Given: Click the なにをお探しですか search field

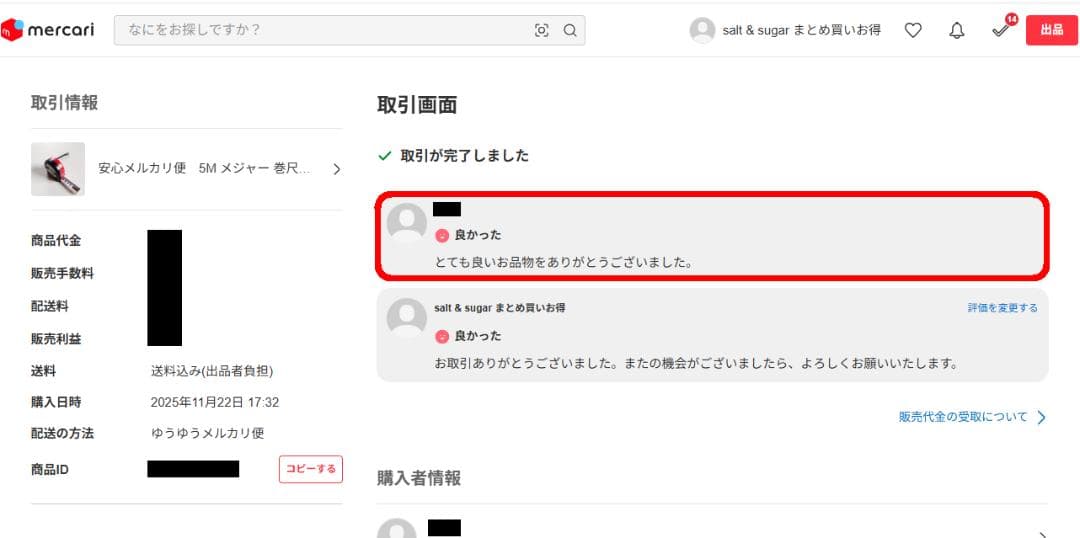Looking at the screenshot, I should [x=322, y=30].
